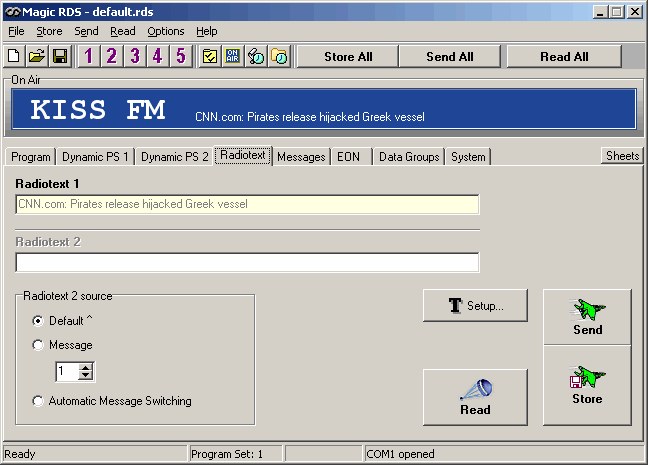Switch to the Data Groups tab
Viewport: 648px width, 465px height.
409,157
